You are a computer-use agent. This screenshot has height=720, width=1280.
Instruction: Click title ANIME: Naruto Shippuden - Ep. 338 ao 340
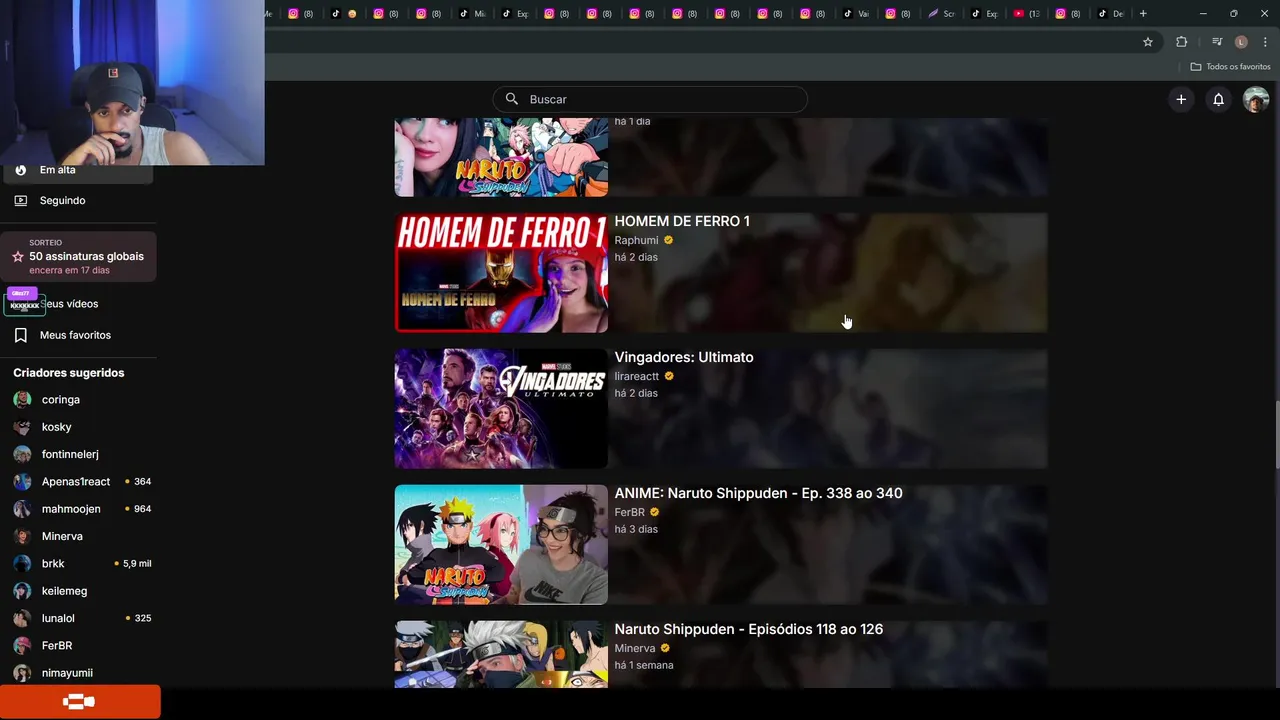tap(758, 493)
